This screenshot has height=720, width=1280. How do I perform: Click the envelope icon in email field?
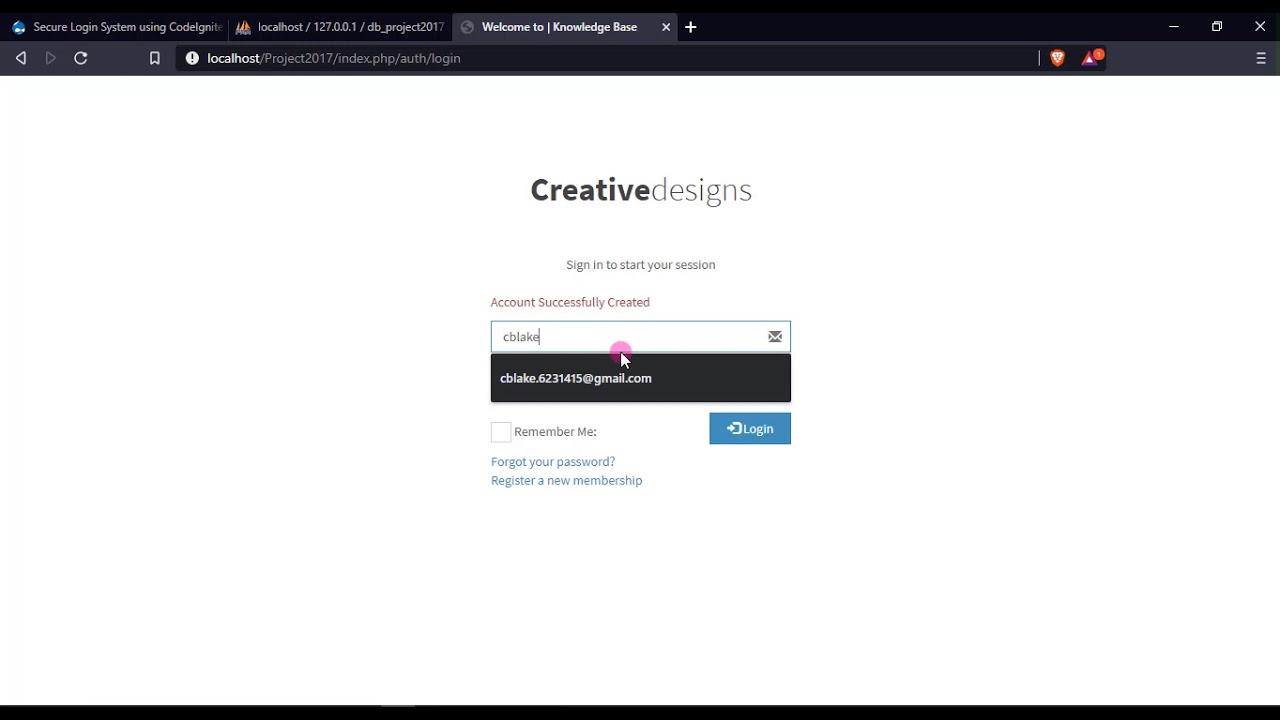[775, 337]
